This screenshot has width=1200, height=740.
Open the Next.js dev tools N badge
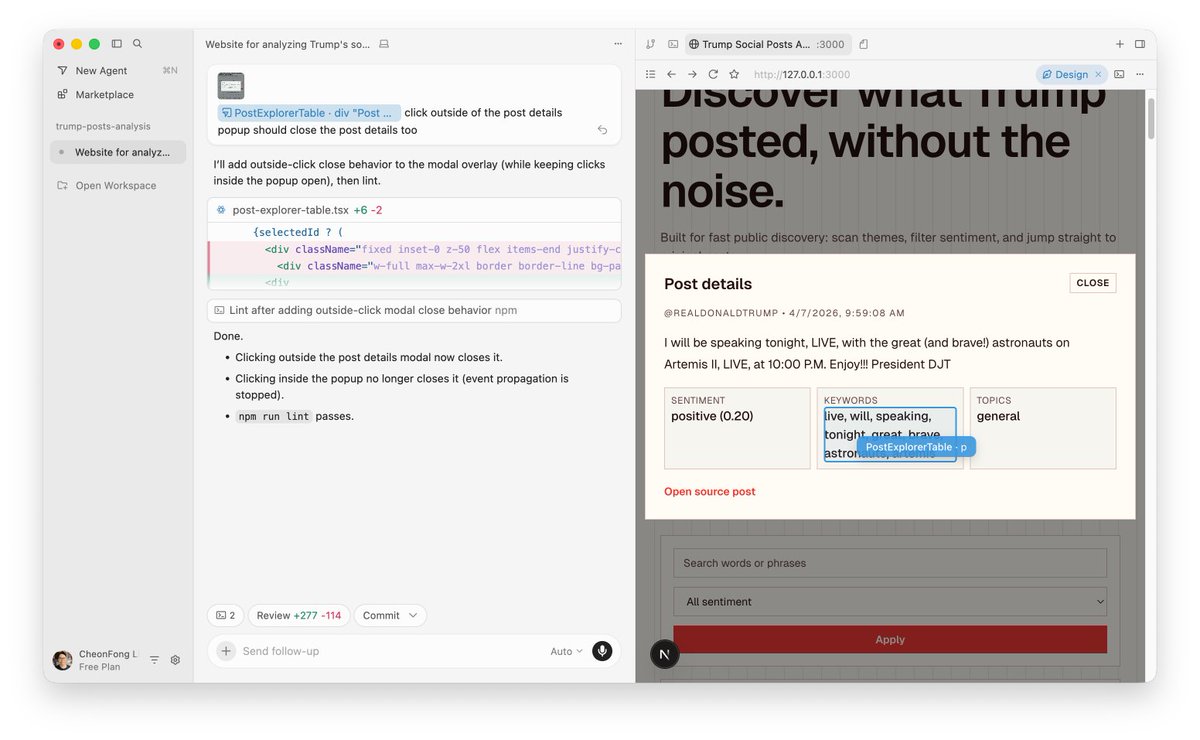coord(665,655)
